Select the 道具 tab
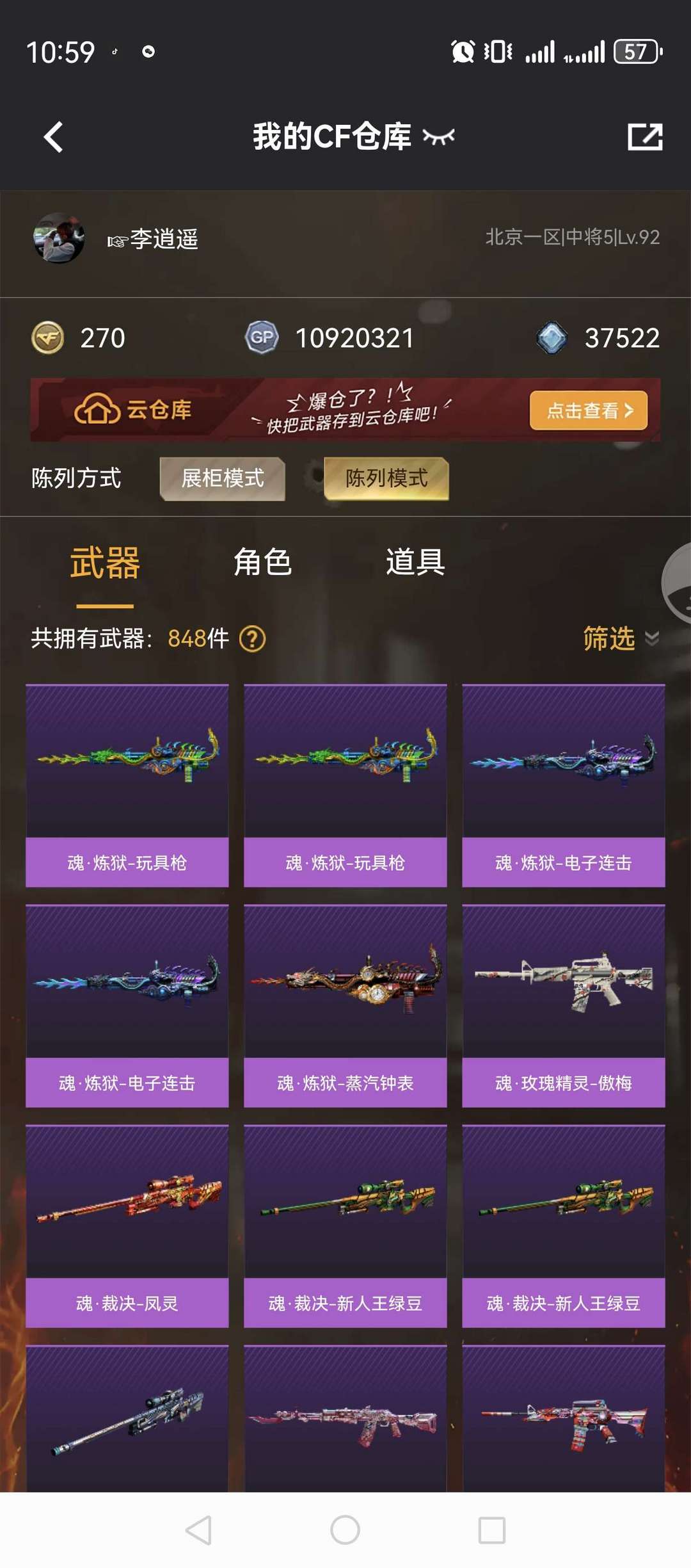This screenshot has width=691, height=1568. click(x=415, y=563)
